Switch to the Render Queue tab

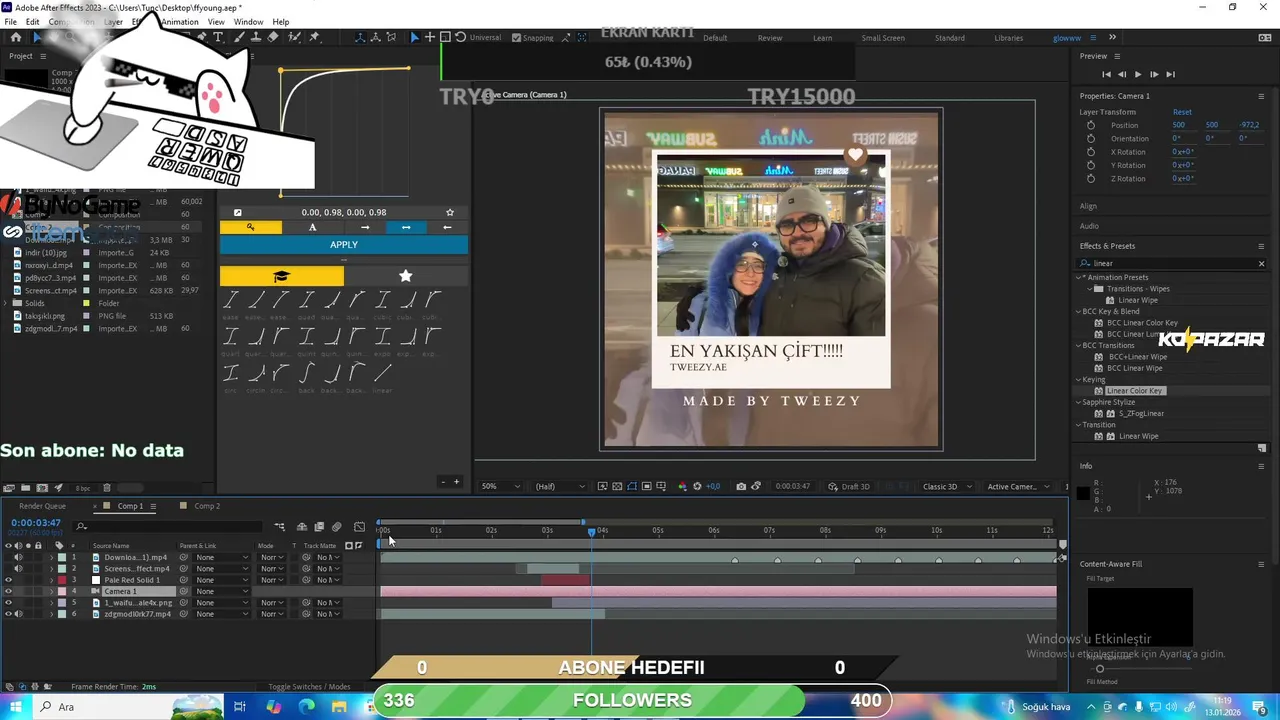(x=42, y=506)
